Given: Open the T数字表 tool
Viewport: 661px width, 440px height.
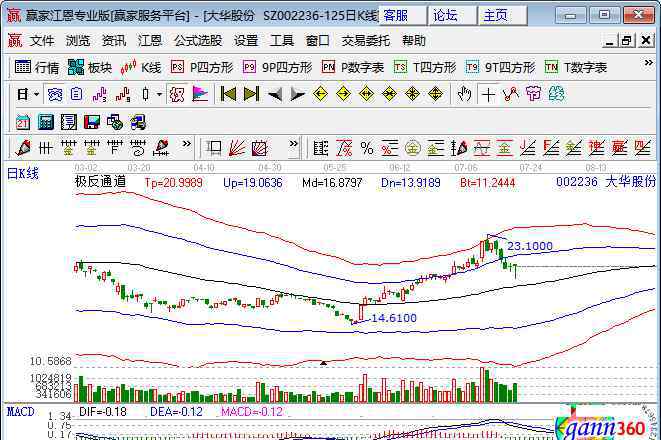Looking at the screenshot, I should [x=575, y=67].
